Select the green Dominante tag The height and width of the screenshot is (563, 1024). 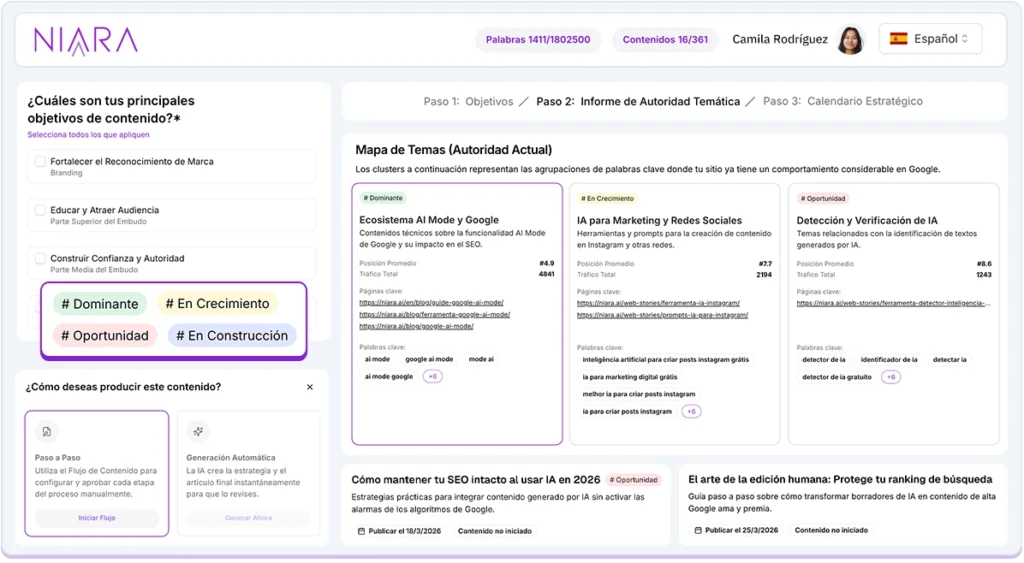coord(100,304)
